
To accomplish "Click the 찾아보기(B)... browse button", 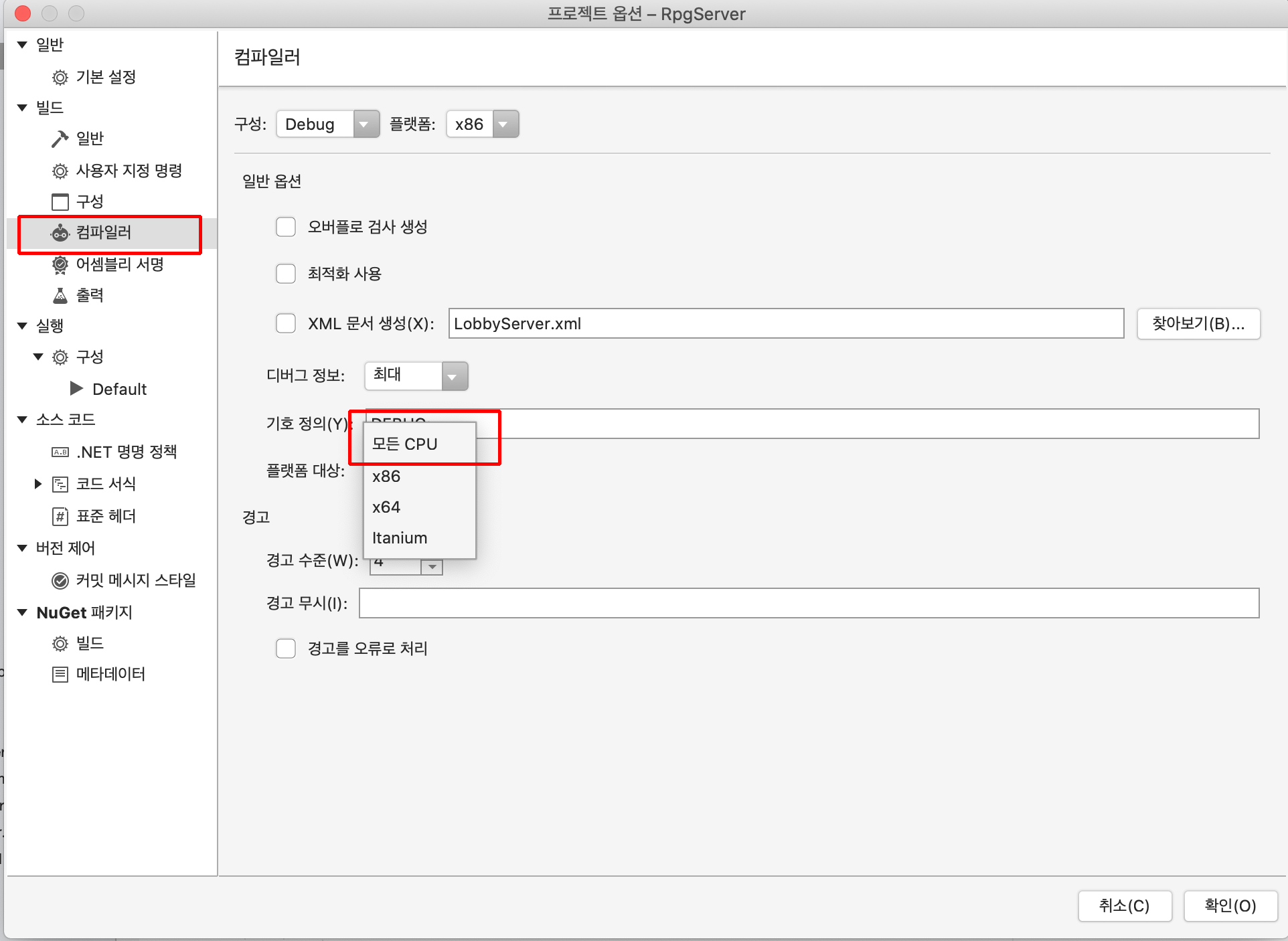I will 1198,324.
